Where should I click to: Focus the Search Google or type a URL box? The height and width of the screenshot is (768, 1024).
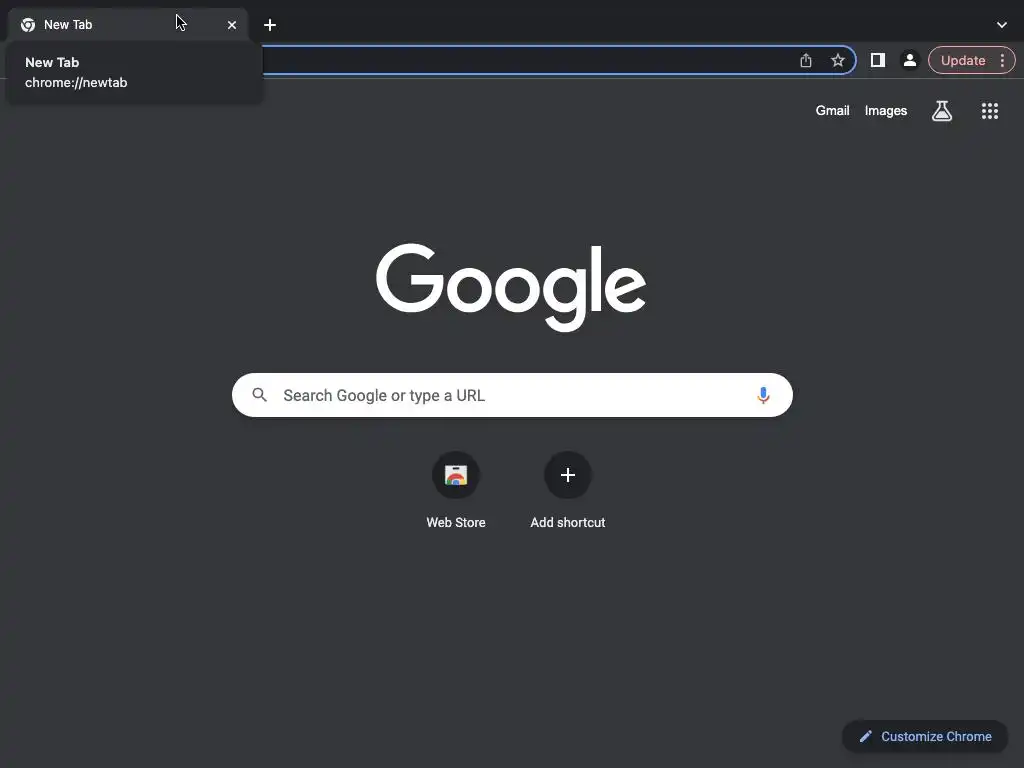[x=512, y=395]
